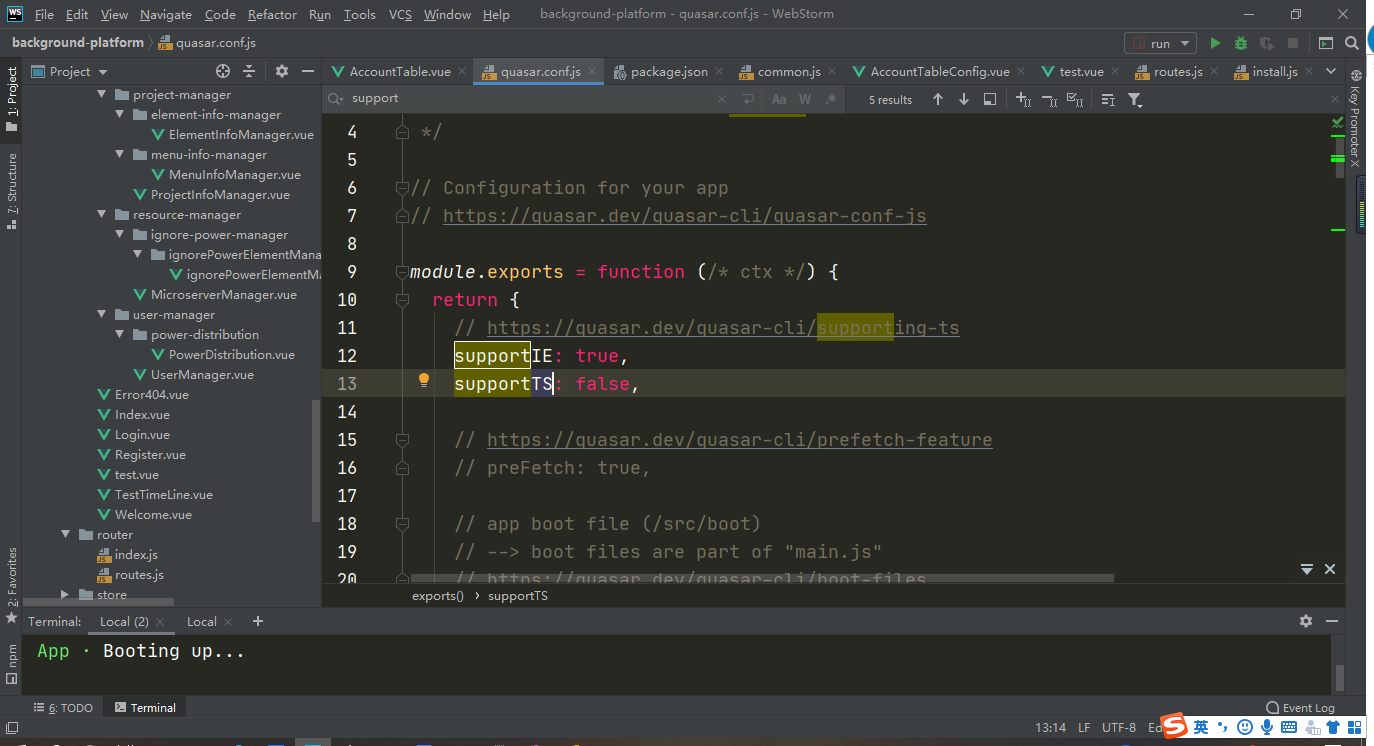The width and height of the screenshot is (1374, 746).
Task: Close the quasar.conf.js tab
Action: coord(592,72)
